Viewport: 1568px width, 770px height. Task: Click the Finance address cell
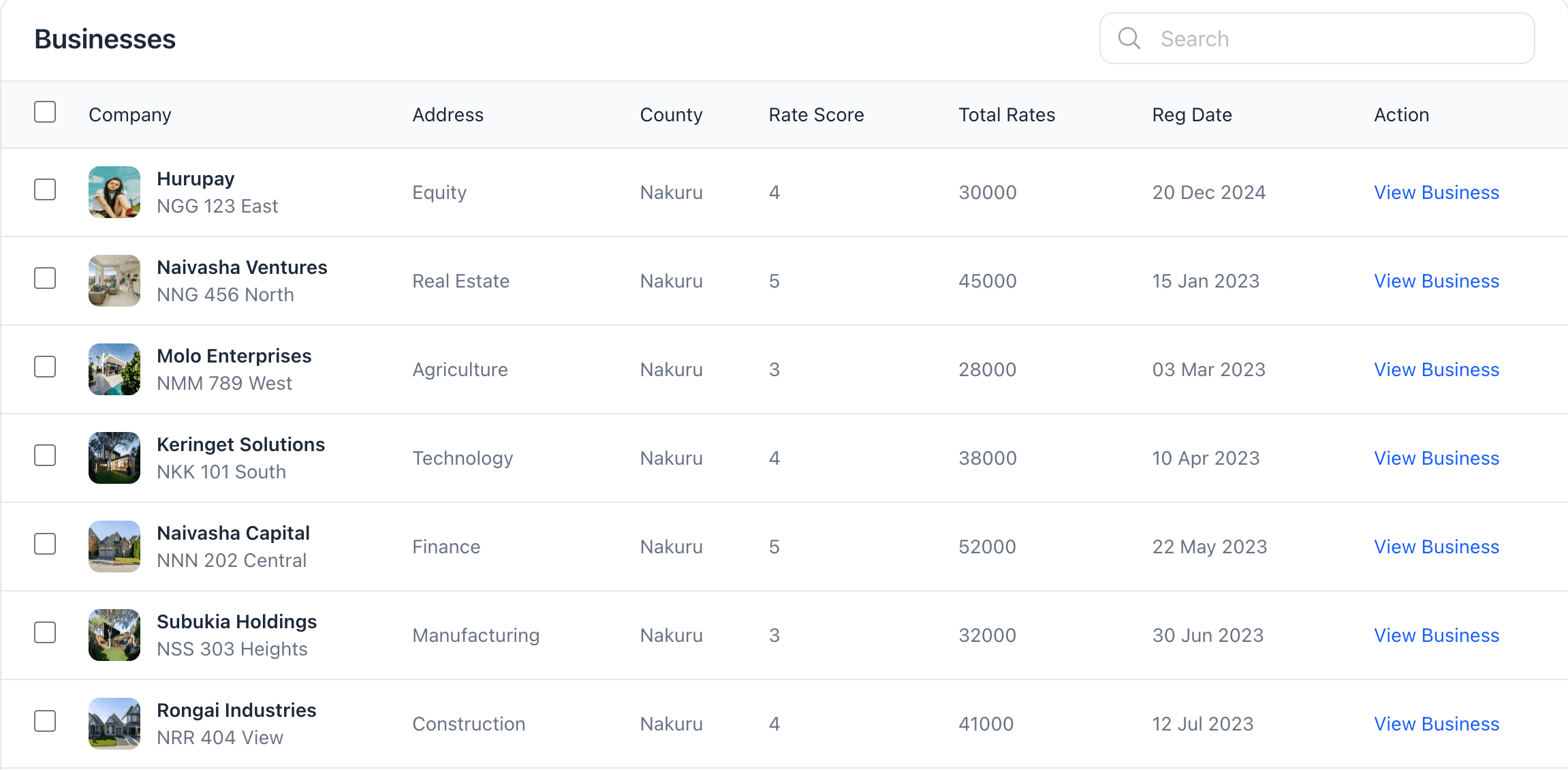tap(447, 546)
